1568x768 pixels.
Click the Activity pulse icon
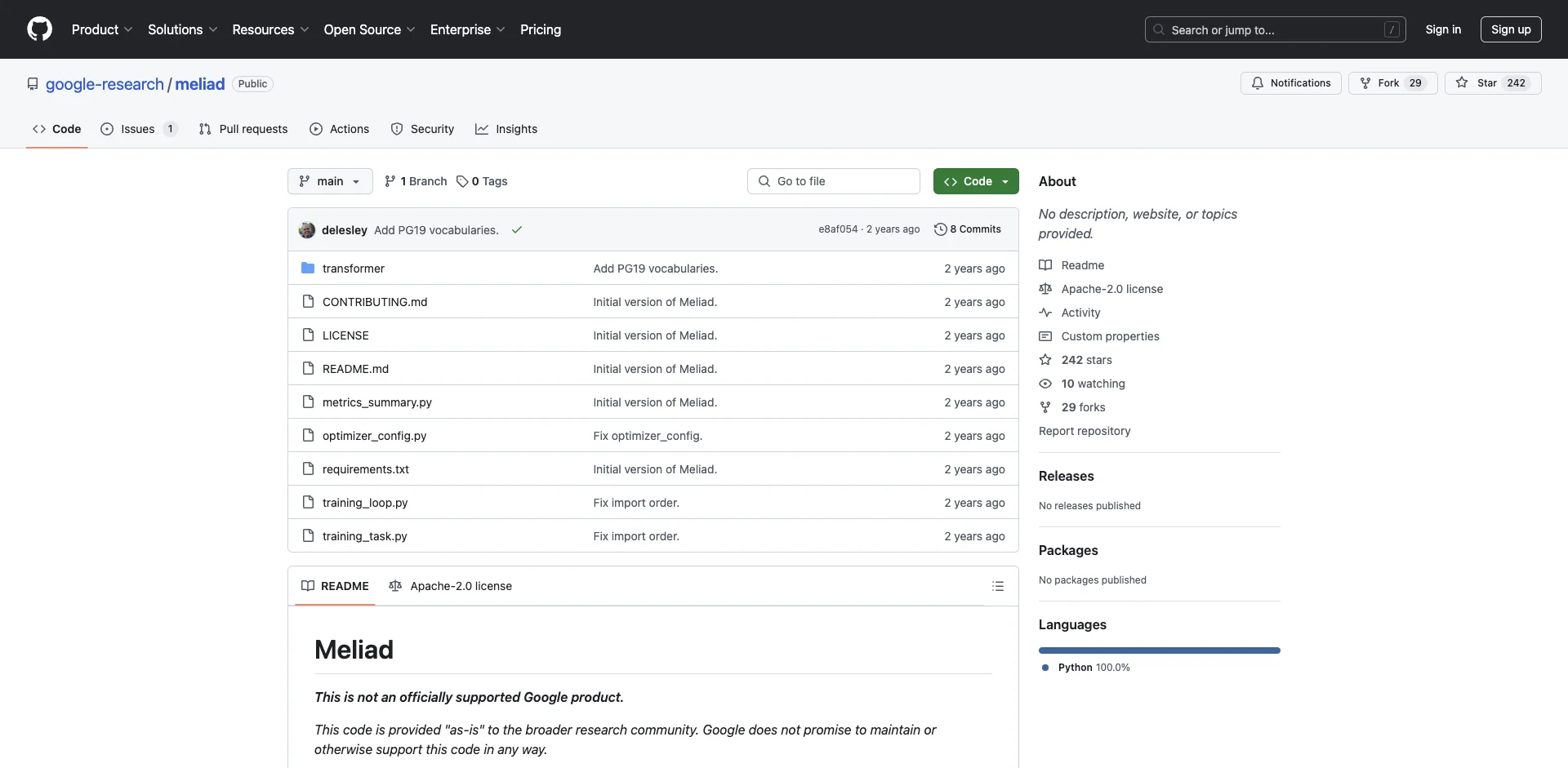point(1045,313)
